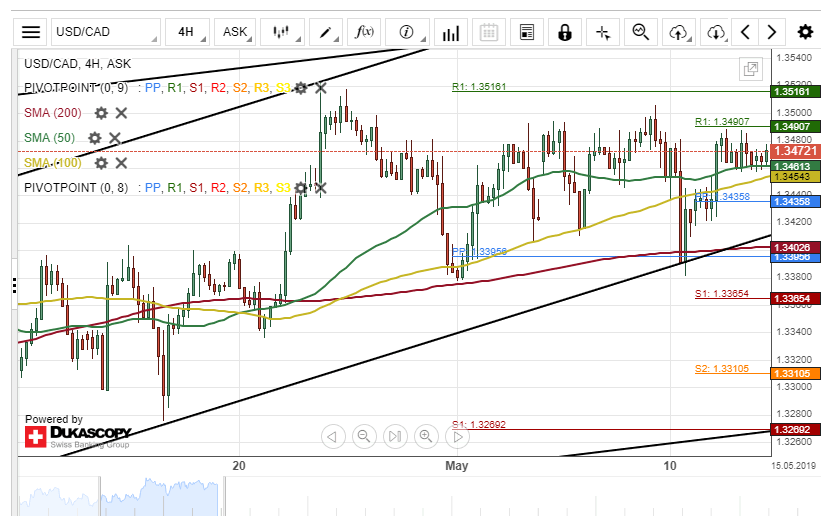Open chart settings gear in toolbar
Image resolution: width=830 pixels, height=527 pixels.
click(808, 32)
